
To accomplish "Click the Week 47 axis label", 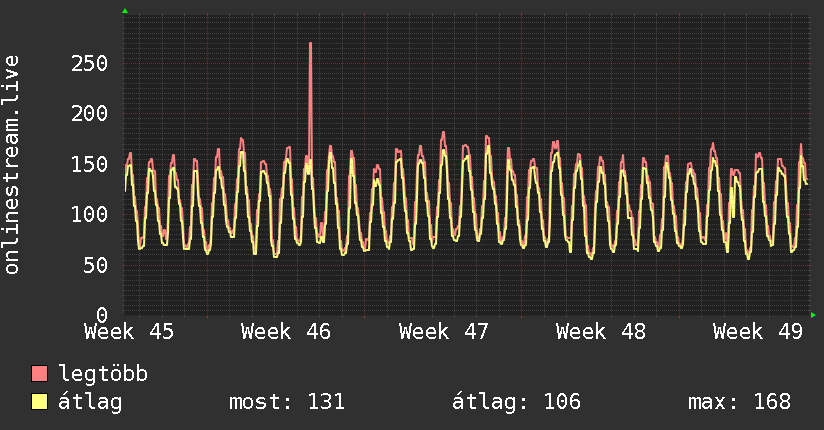I will pos(444,332).
